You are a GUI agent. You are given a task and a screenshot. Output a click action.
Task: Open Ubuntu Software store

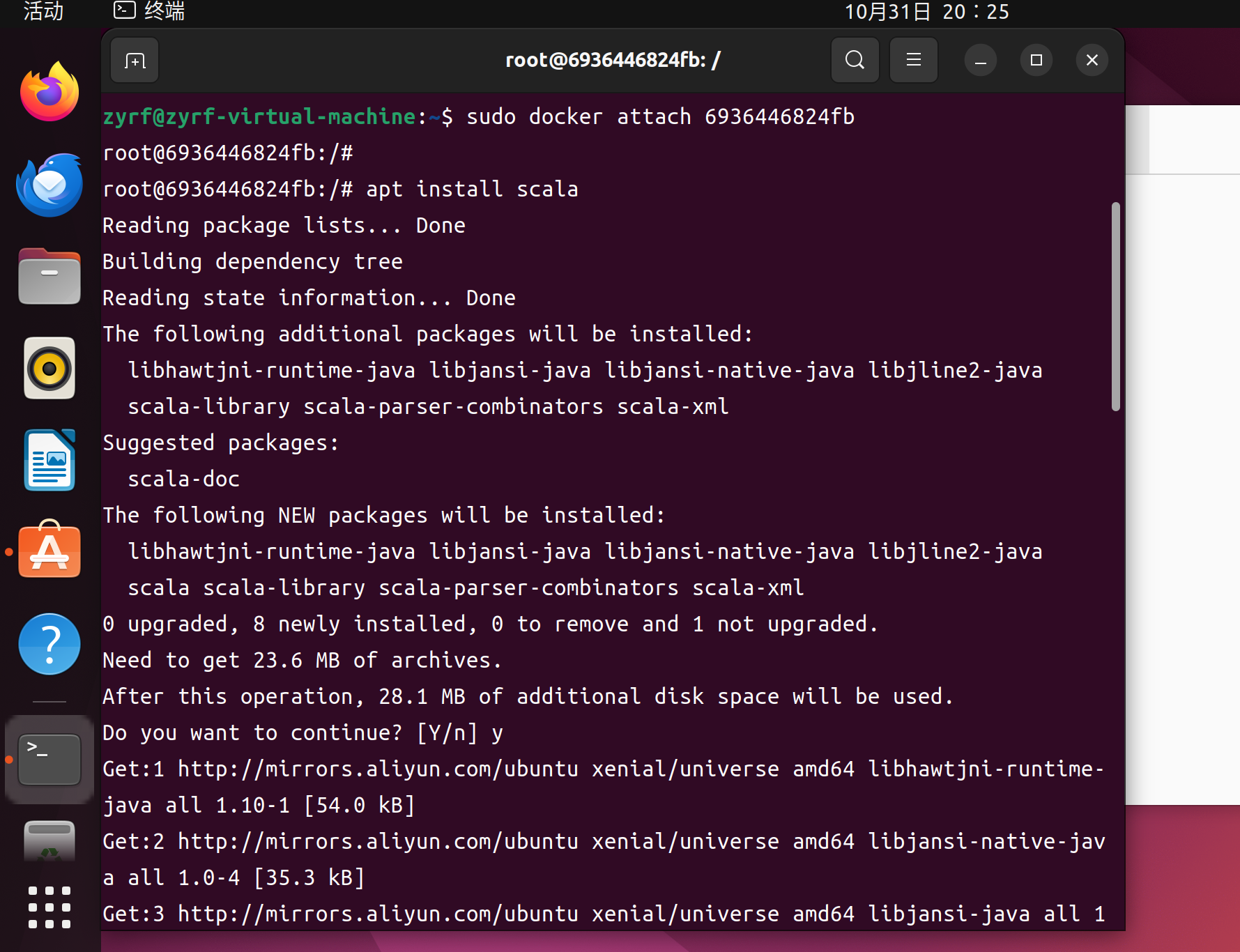49,551
